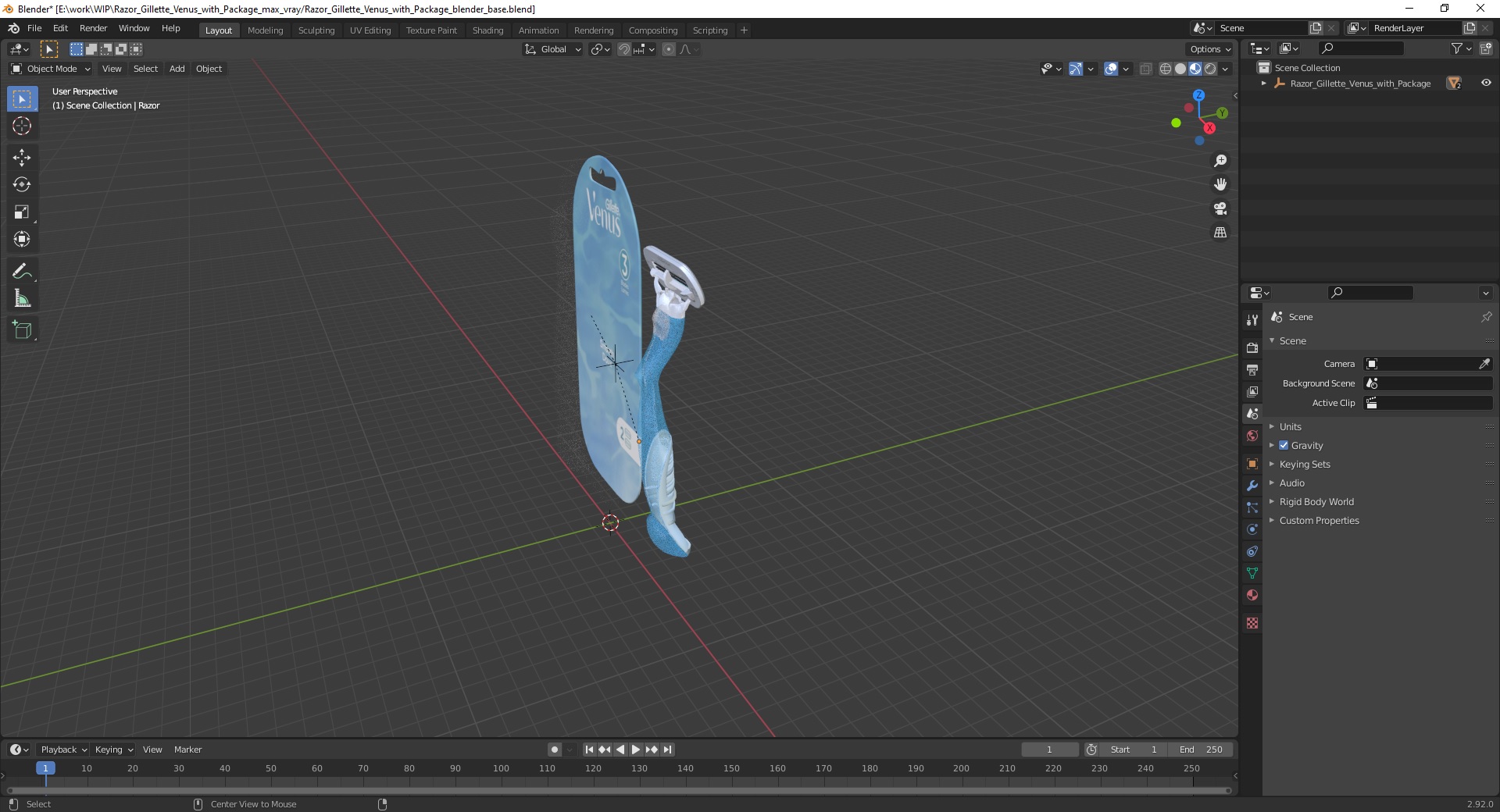Switch to rendered viewport shading
Image resolution: width=1500 pixels, height=812 pixels.
(x=1210, y=69)
